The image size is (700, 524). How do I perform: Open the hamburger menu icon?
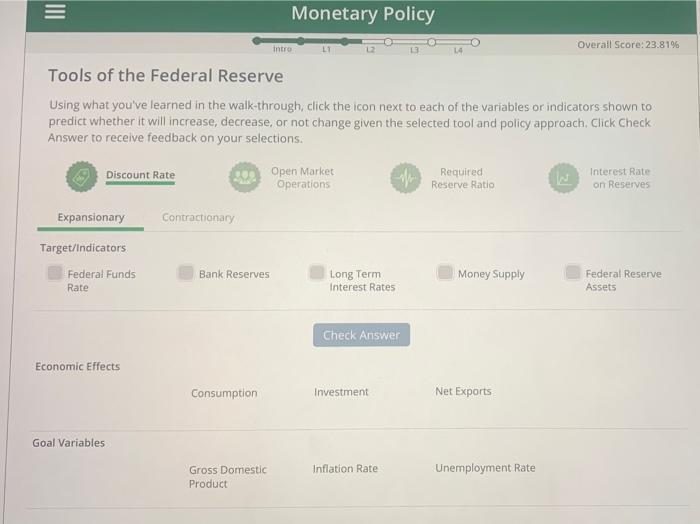click(x=55, y=12)
